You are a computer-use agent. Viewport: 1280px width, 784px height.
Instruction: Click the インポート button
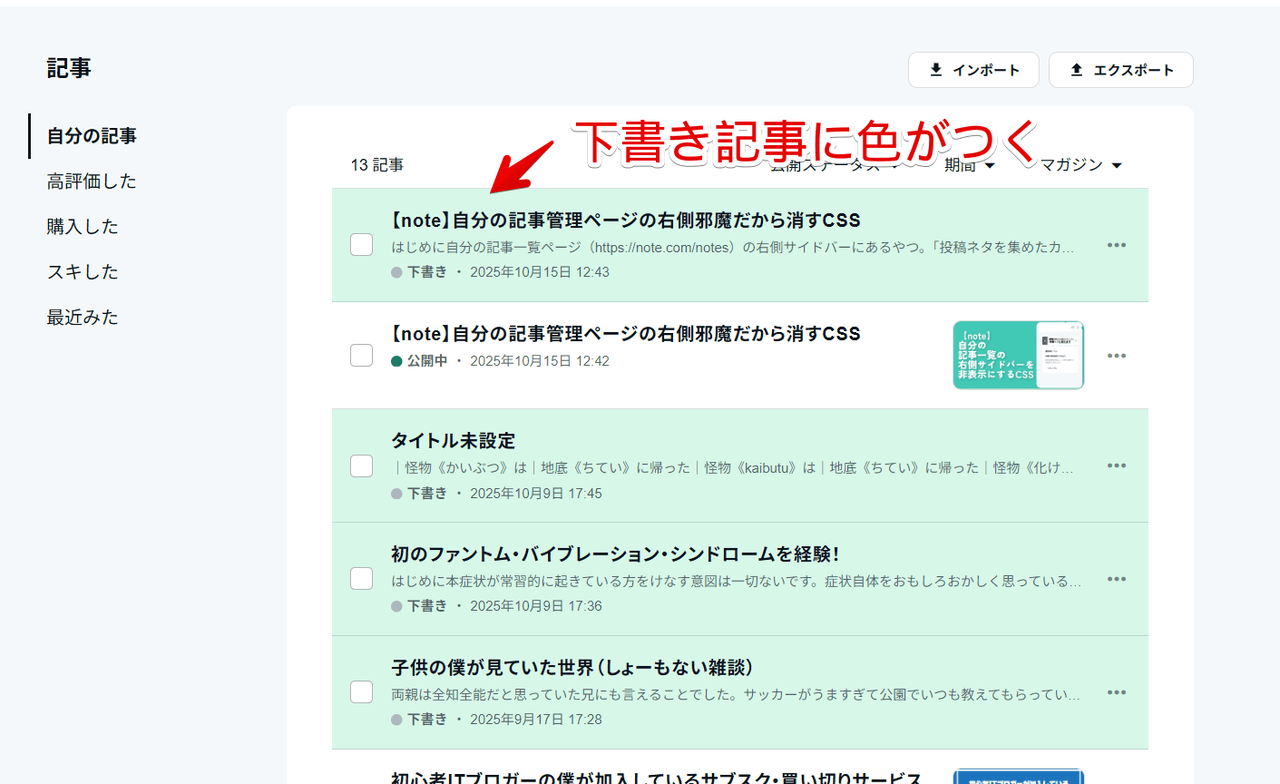(x=973, y=70)
